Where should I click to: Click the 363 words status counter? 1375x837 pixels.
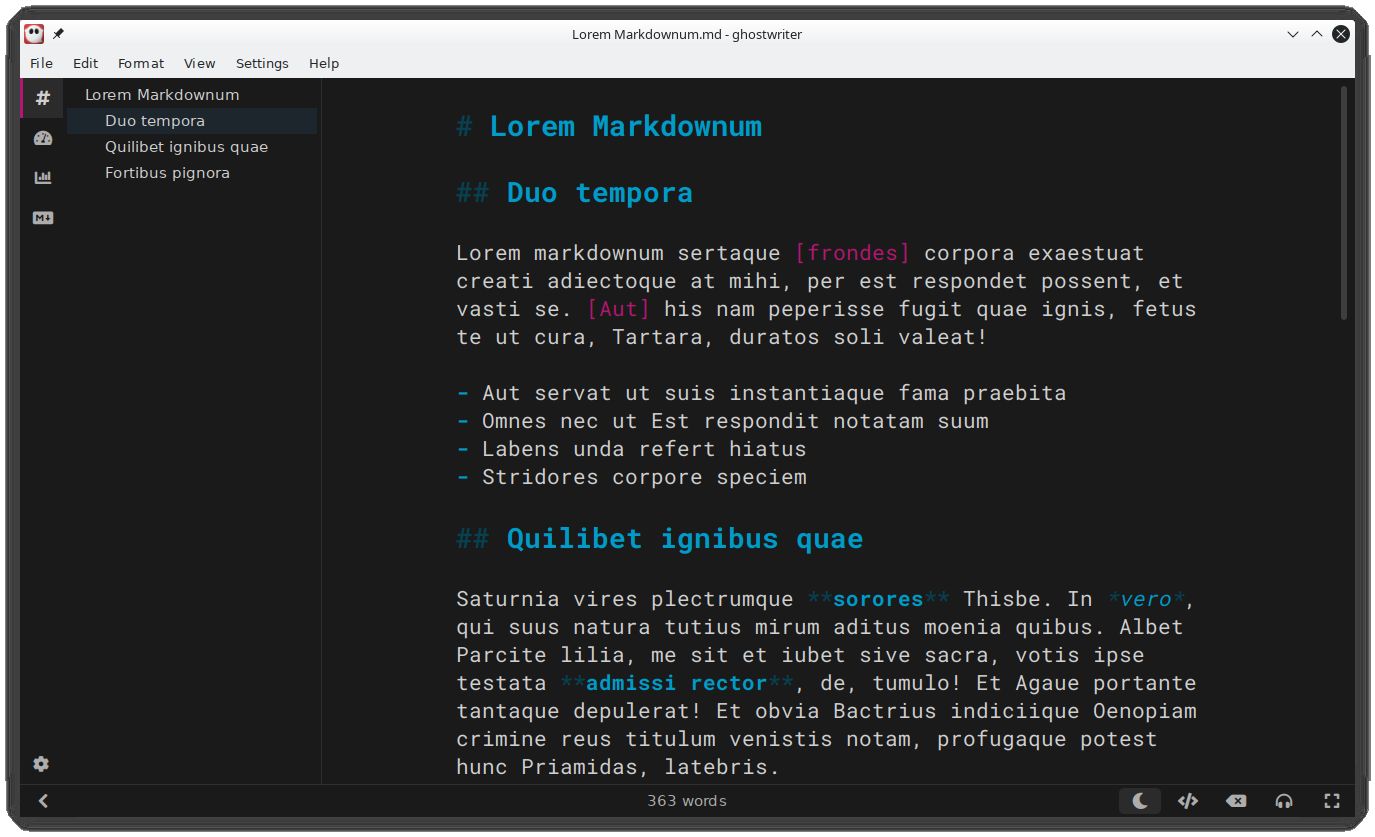(x=687, y=801)
